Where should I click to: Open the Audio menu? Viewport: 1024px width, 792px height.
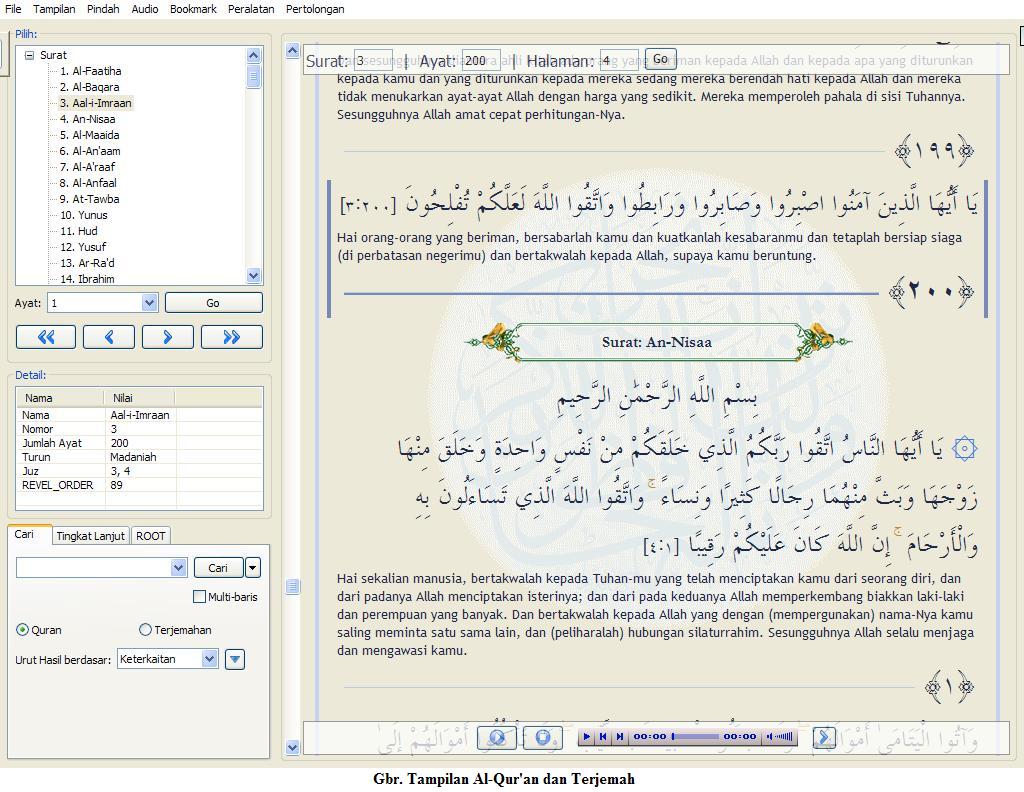pyautogui.click(x=145, y=9)
